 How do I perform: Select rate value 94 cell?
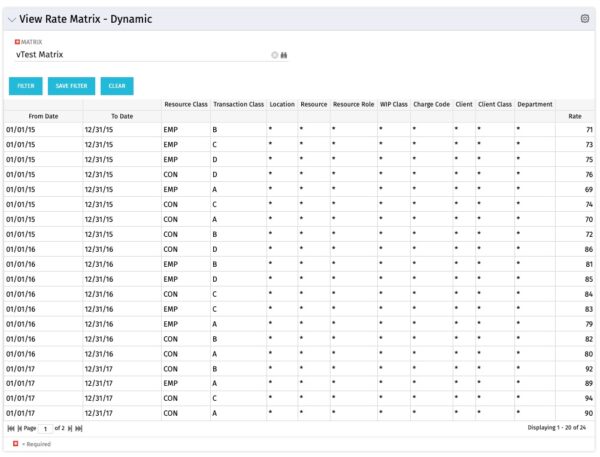[x=575, y=398]
